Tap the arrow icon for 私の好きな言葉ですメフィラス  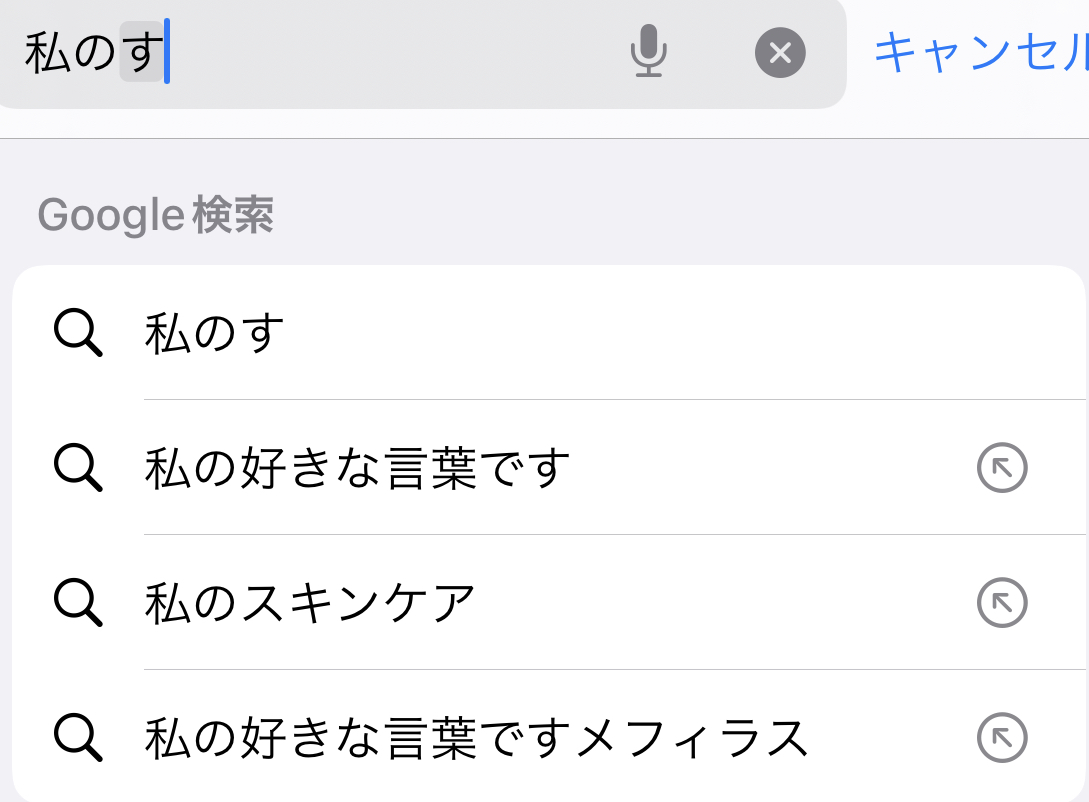coord(1001,738)
